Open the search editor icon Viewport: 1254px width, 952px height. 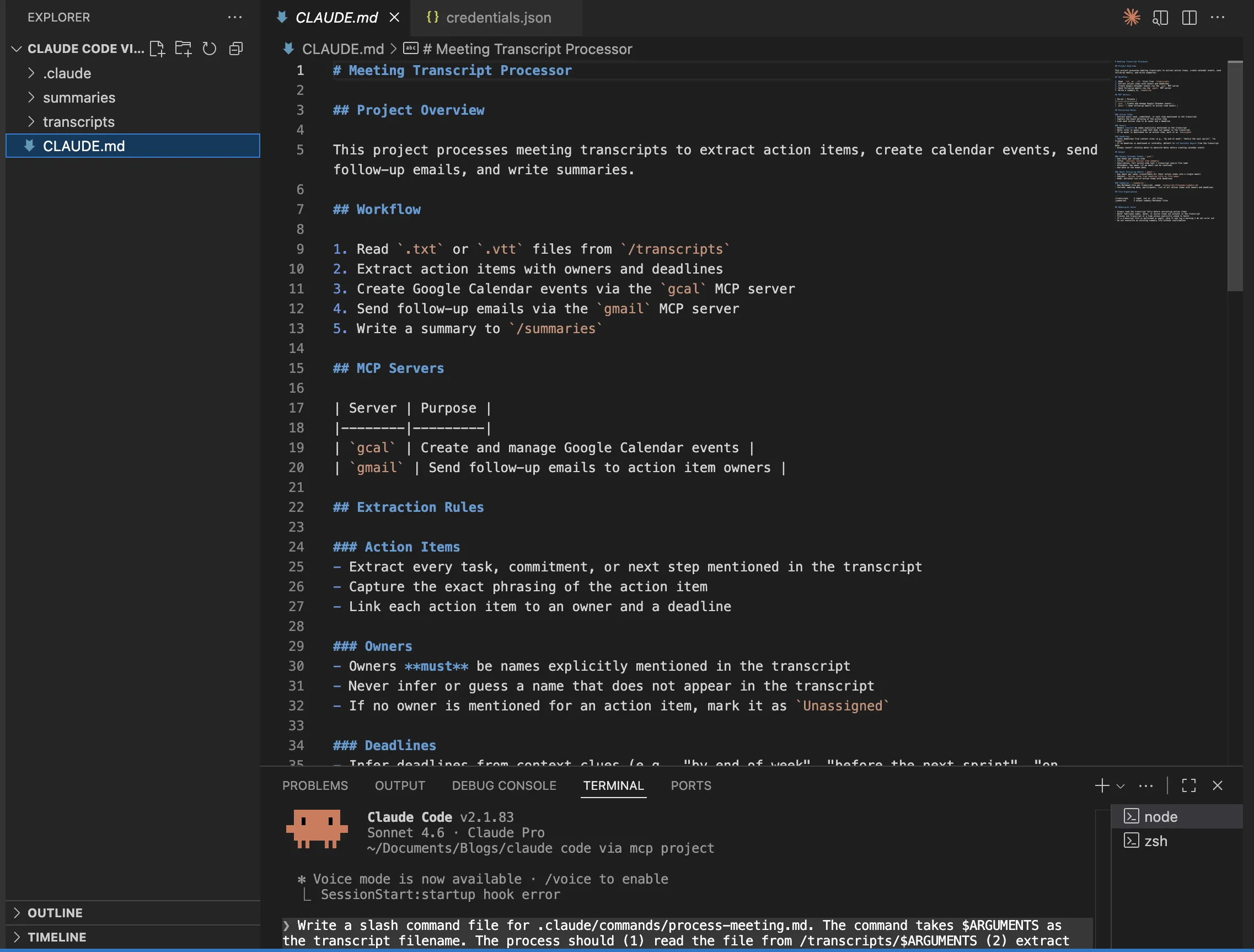[x=1160, y=18]
